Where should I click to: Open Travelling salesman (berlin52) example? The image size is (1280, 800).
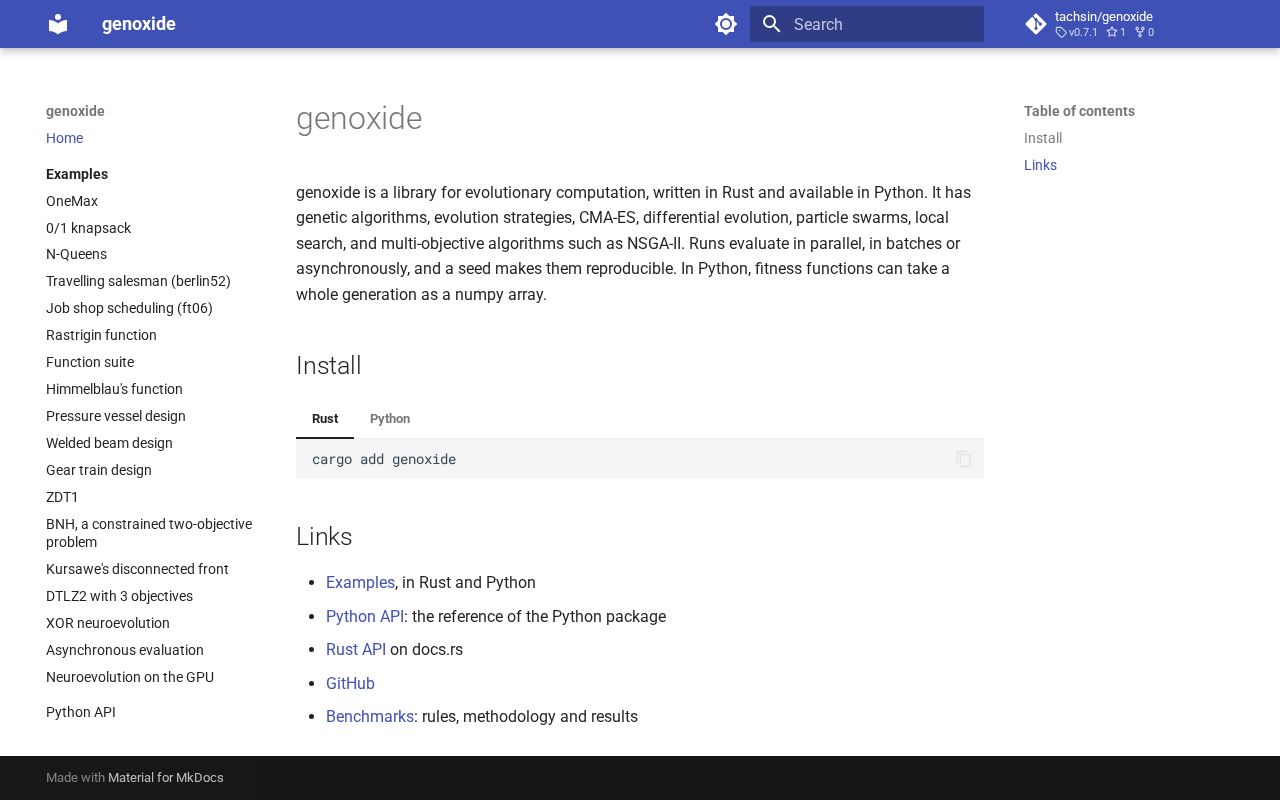[138, 281]
